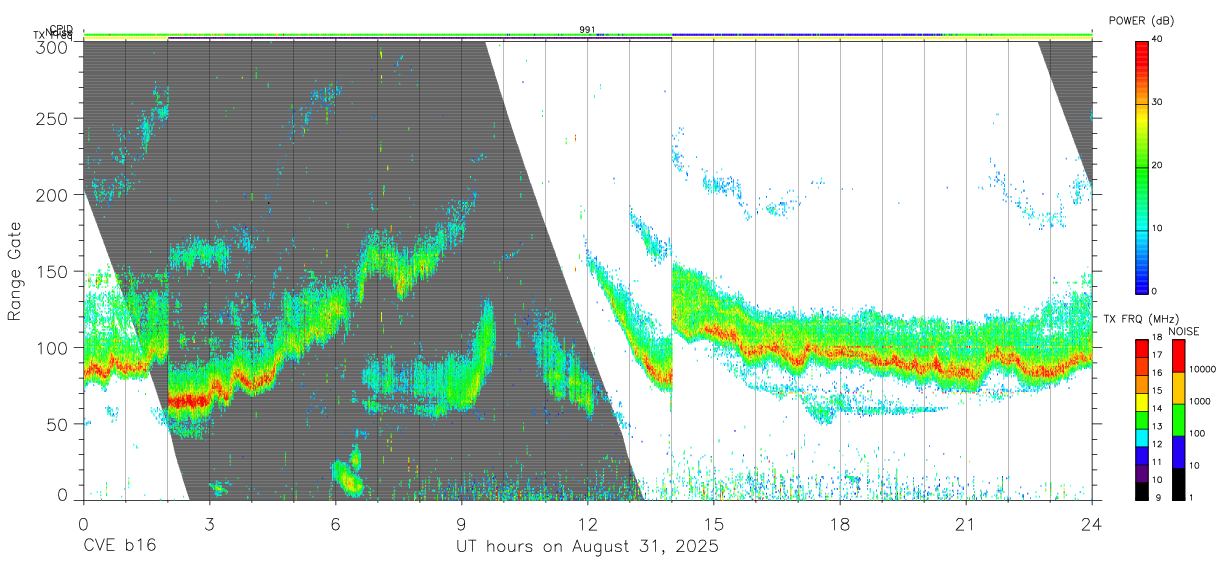Click the 9 tick on UT hours axis
The image size is (1228, 567).
pyautogui.click(x=461, y=524)
